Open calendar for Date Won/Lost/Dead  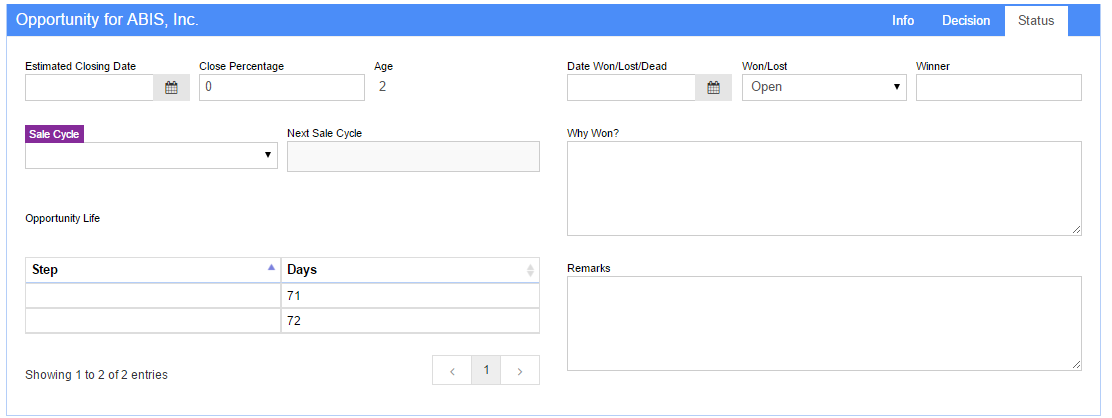[x=713, y=88]
